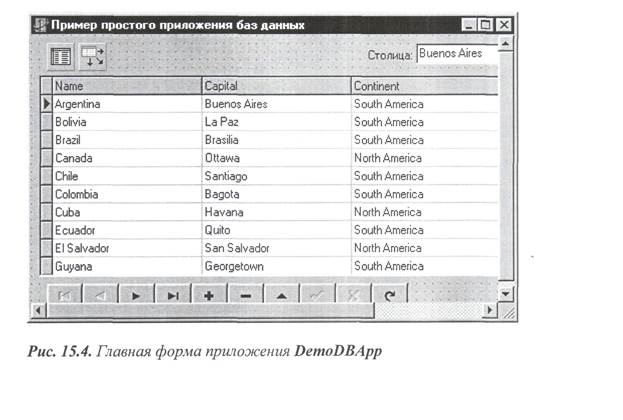623x420 pixels.
Task: Click the table view toolbar icon
Action: 61,56
